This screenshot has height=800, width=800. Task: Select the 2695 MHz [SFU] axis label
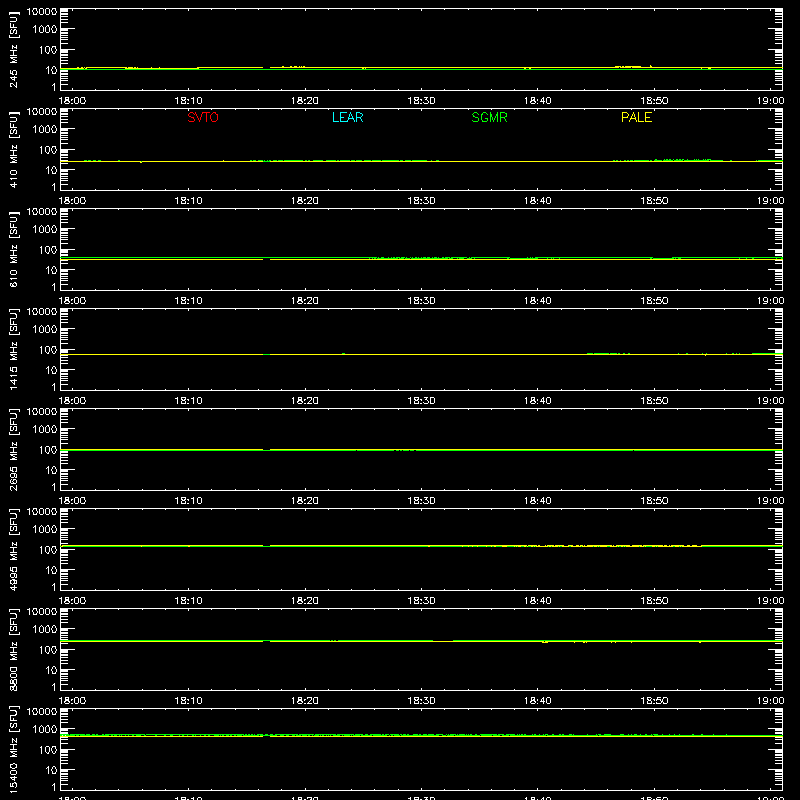(x=13, y=449)
